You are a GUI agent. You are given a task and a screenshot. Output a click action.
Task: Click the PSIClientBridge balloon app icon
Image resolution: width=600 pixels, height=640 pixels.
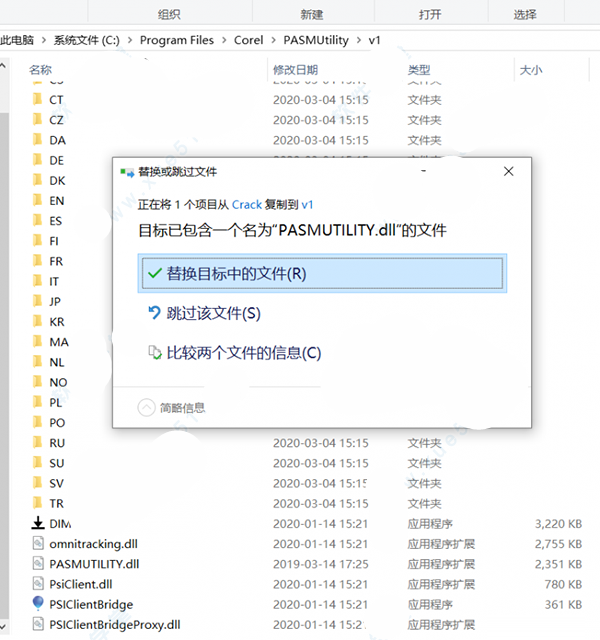(38, 604)
